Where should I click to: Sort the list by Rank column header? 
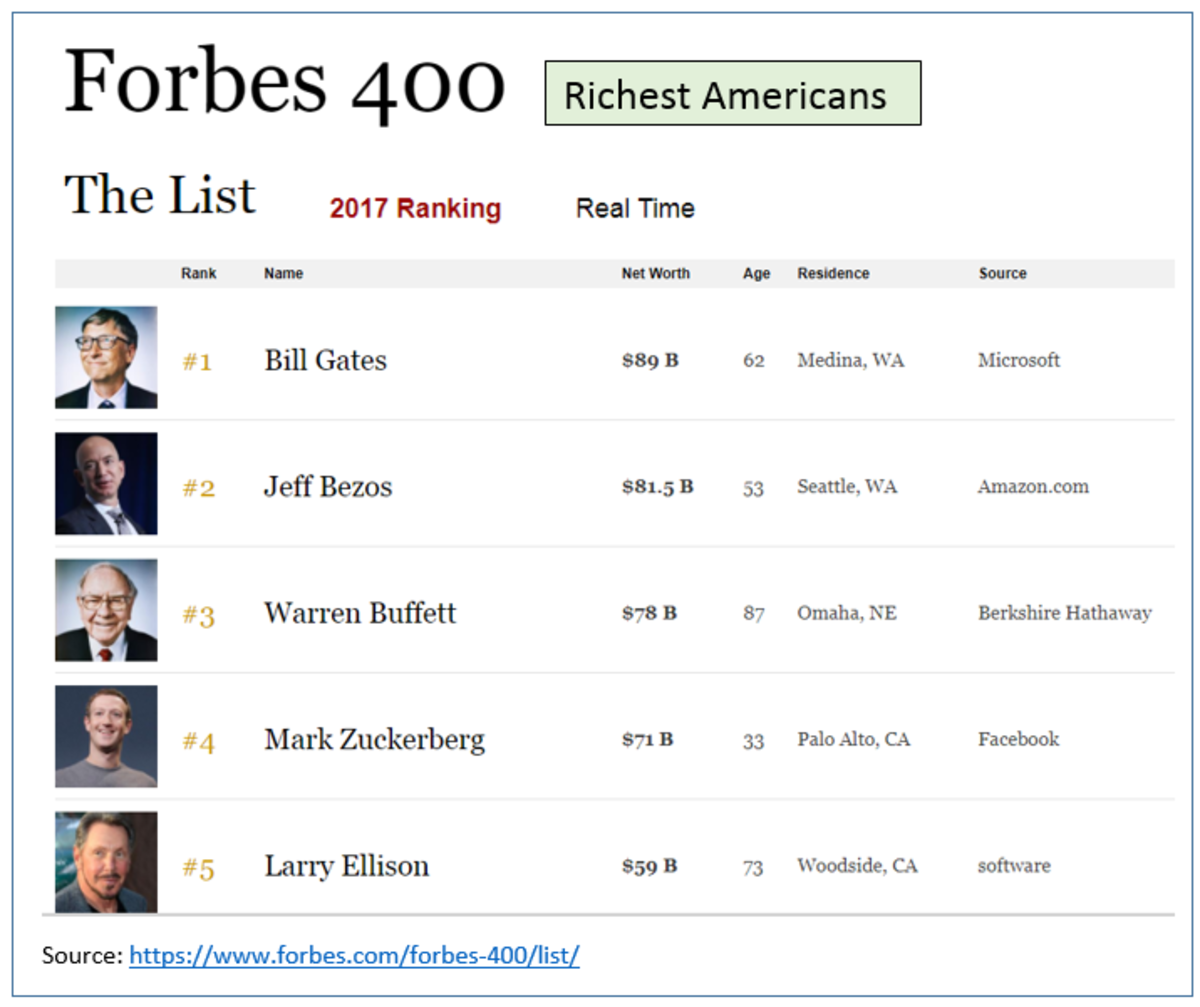point(198,273)
